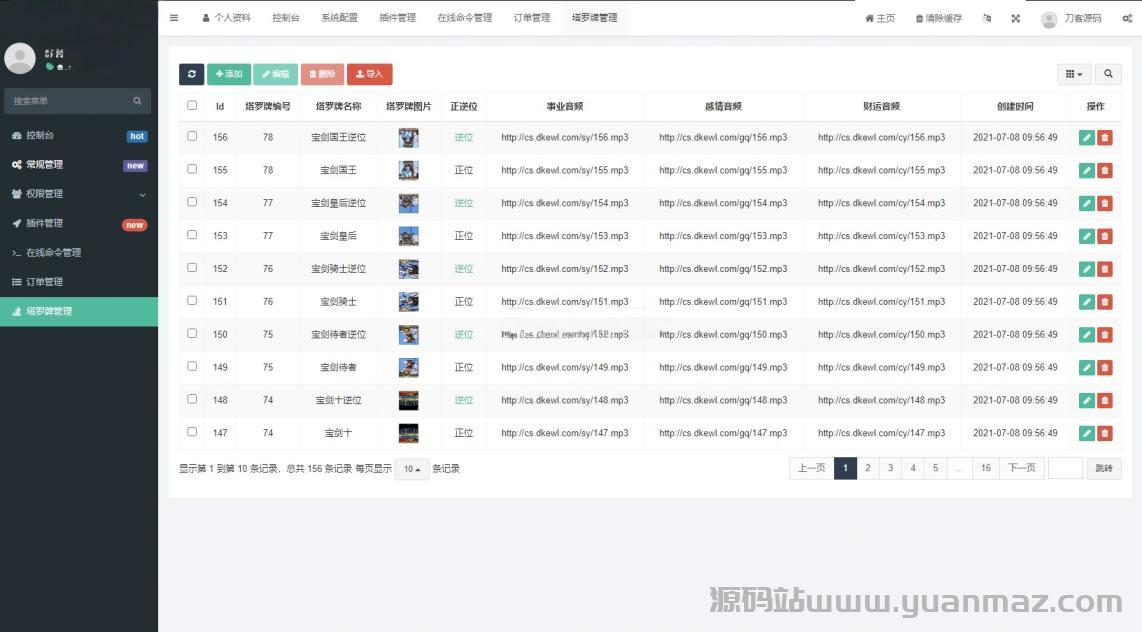Click the sidebar menu search input field
The width and height of the screenshot is (1142, 632).
pos(70,101)
